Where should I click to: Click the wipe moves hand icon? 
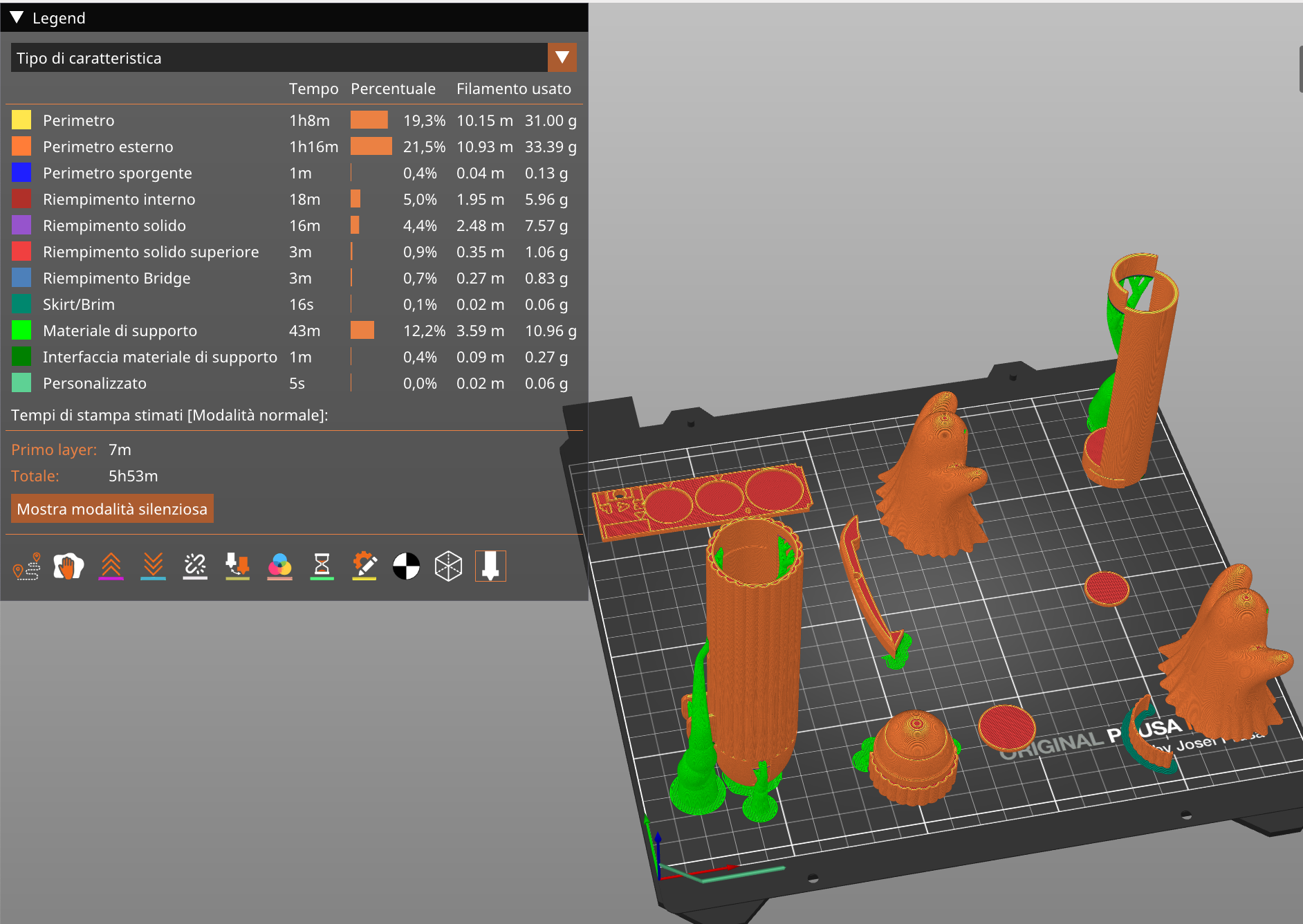(x=68, y=566)
